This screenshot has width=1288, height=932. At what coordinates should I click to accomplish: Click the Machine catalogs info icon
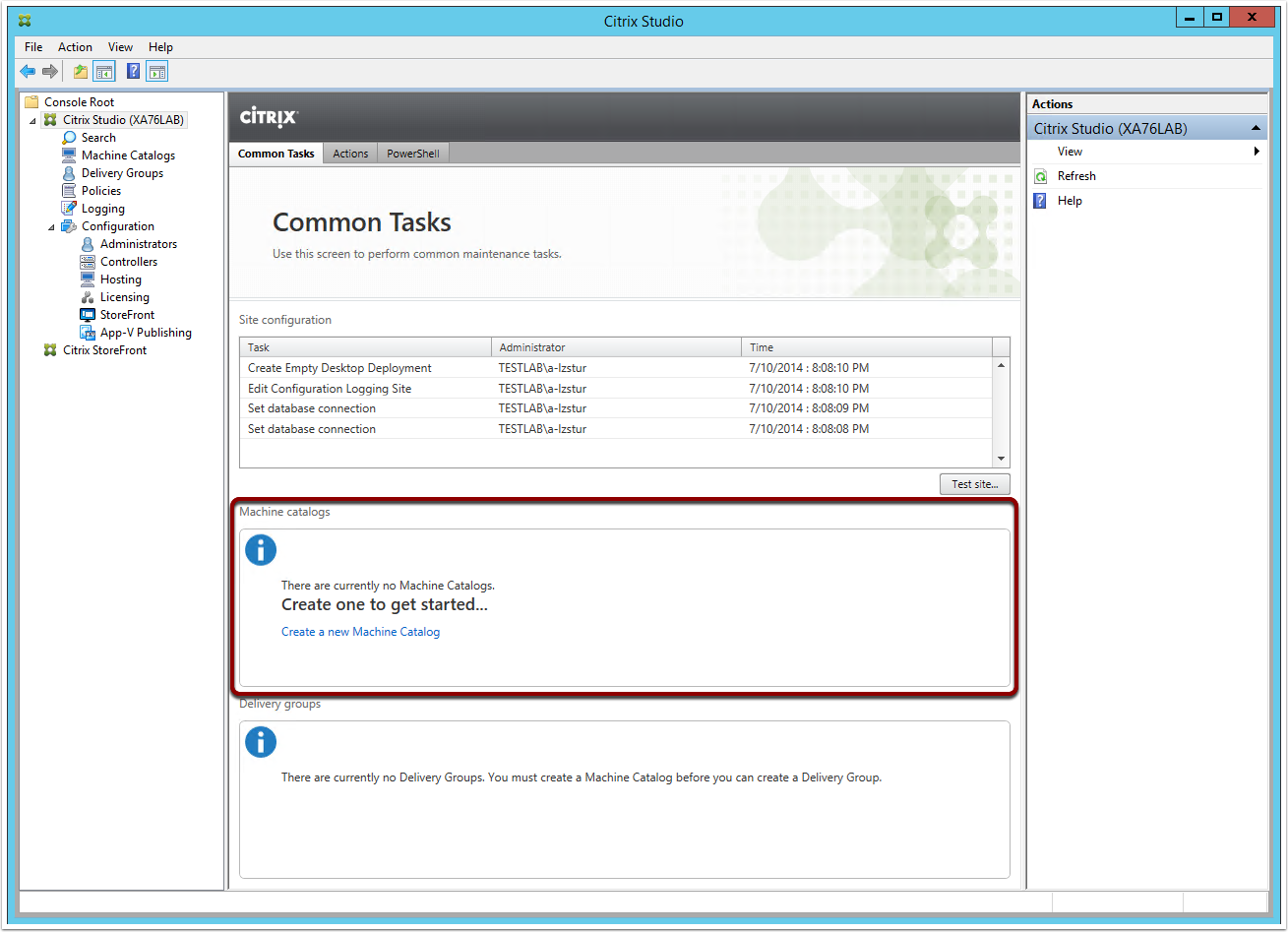261,550
